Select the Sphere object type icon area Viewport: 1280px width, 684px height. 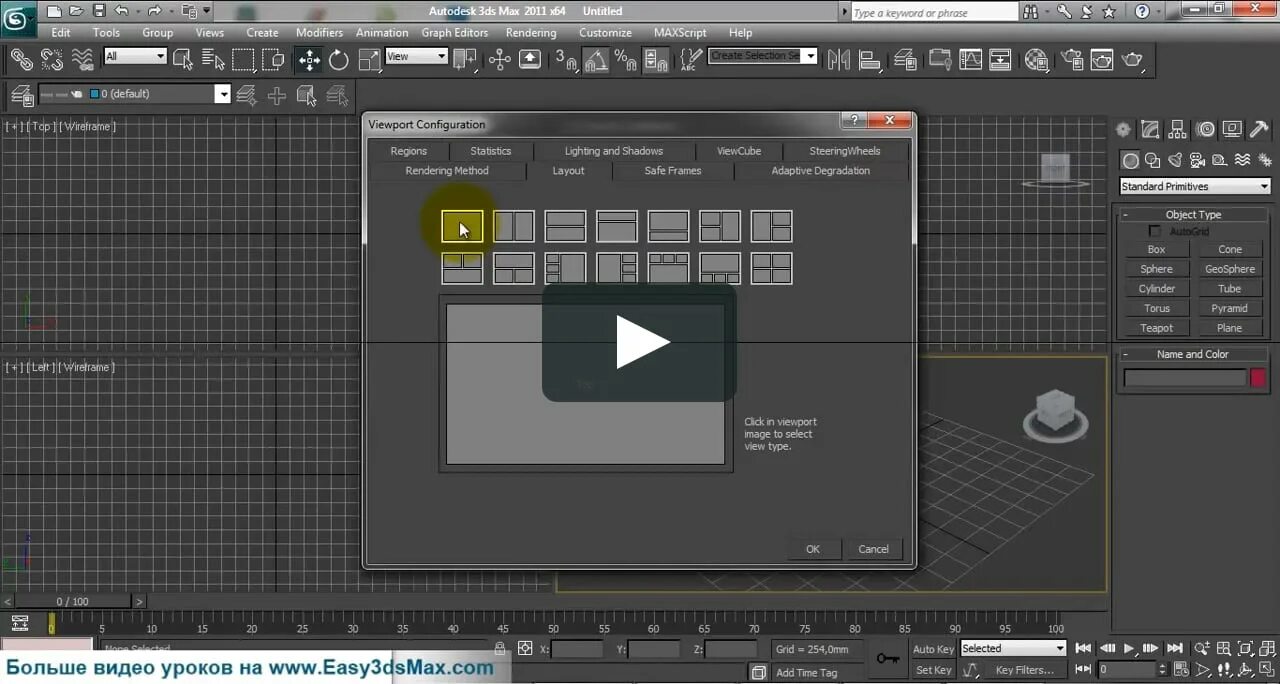[x=1156, y=268]
